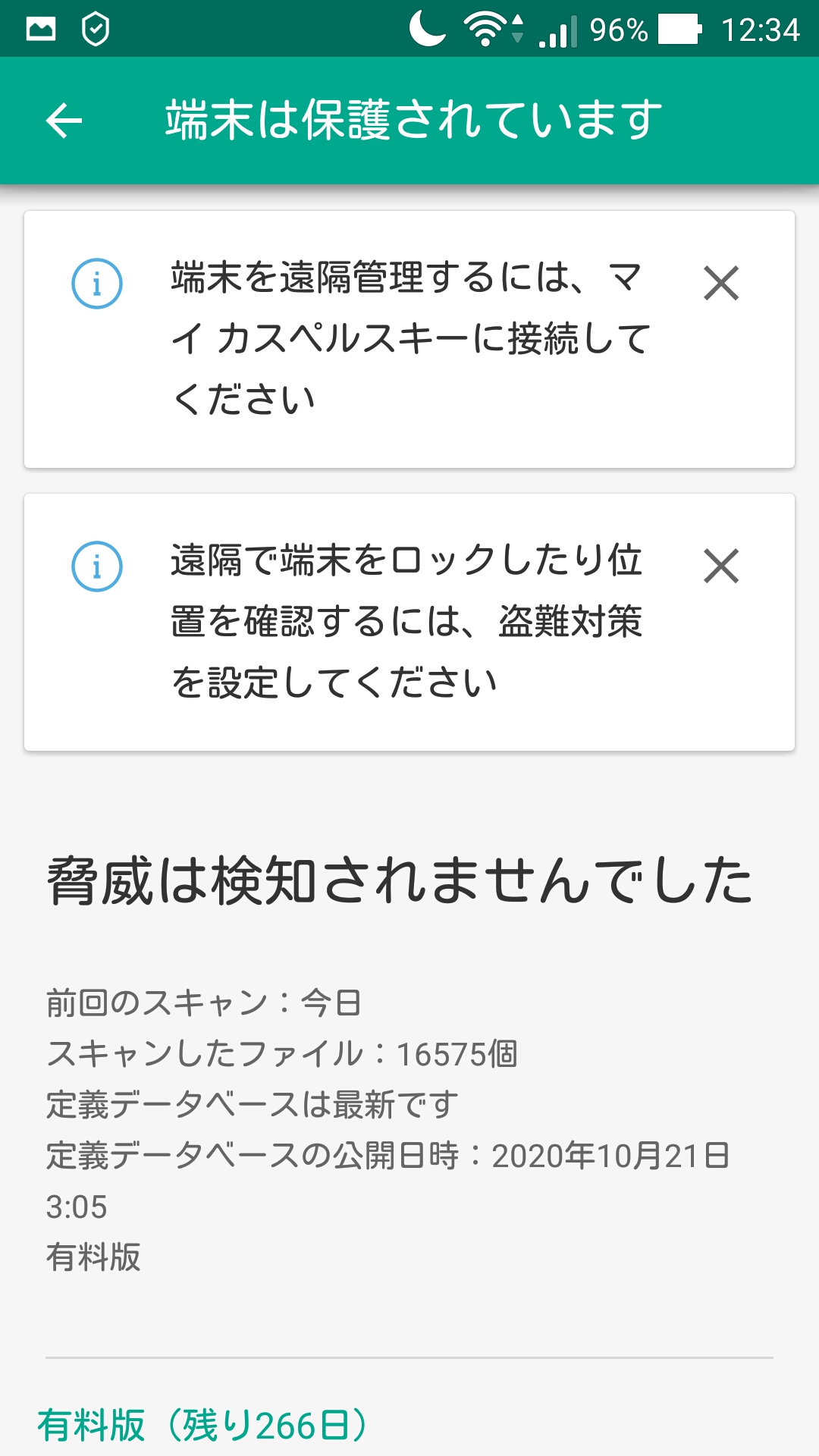Tap info icon on anti-theft card
This screenshot has height=1456, width=819.
tap(97, 566)
